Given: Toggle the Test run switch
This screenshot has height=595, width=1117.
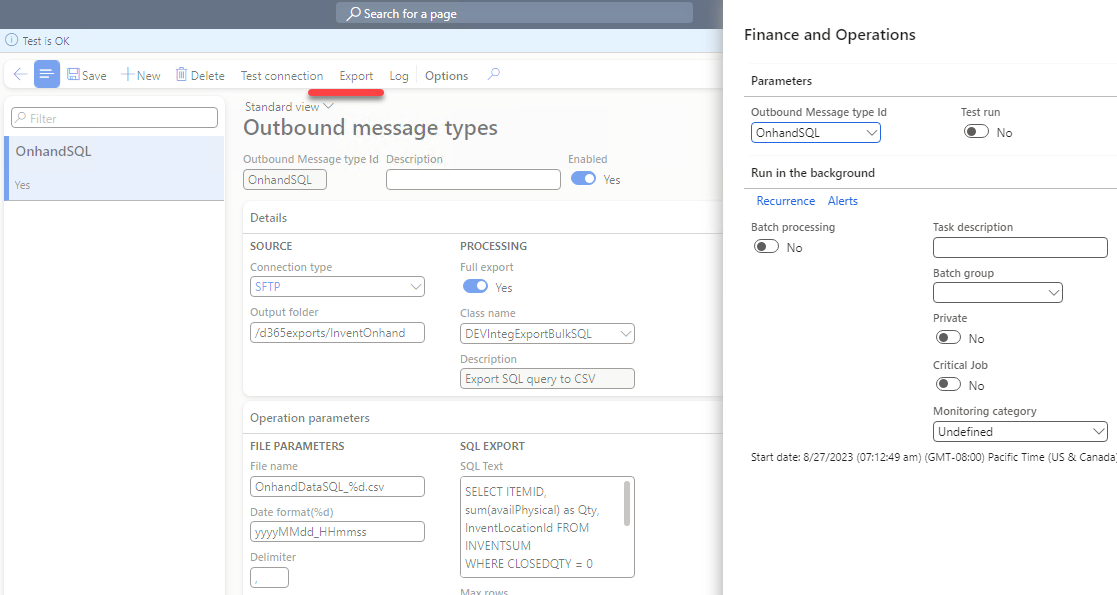Looking at the screenshot, I should point(976,132).
